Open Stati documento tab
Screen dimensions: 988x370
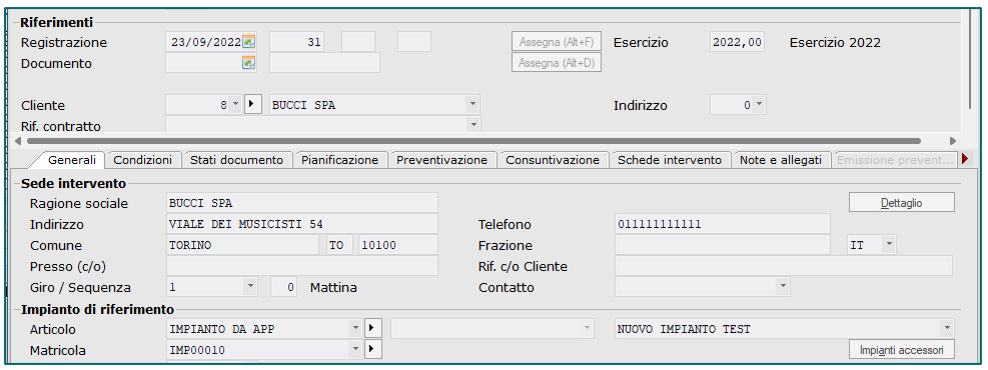[237, 160]
